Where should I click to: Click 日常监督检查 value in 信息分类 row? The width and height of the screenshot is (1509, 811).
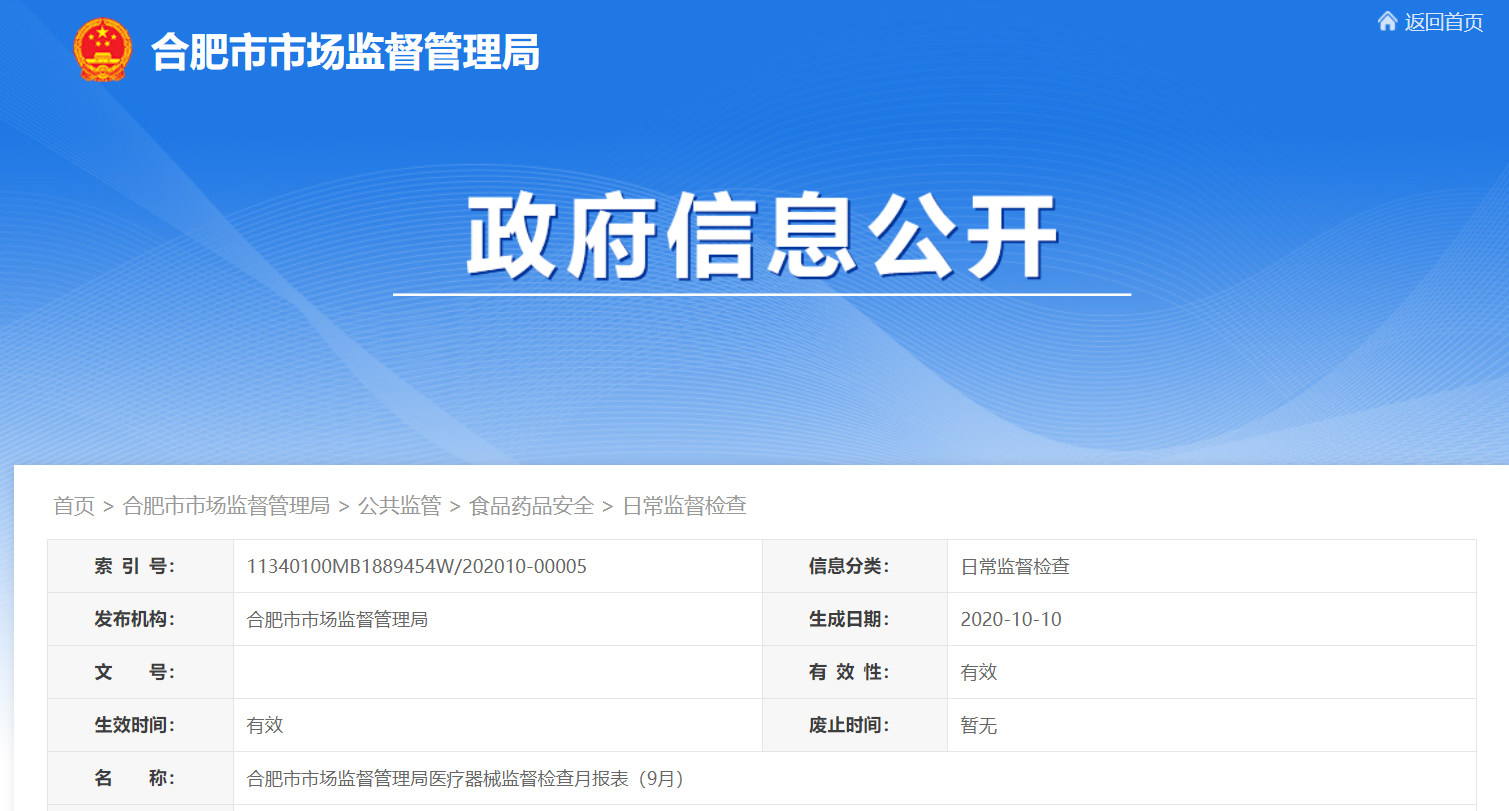click(1015, 567)
